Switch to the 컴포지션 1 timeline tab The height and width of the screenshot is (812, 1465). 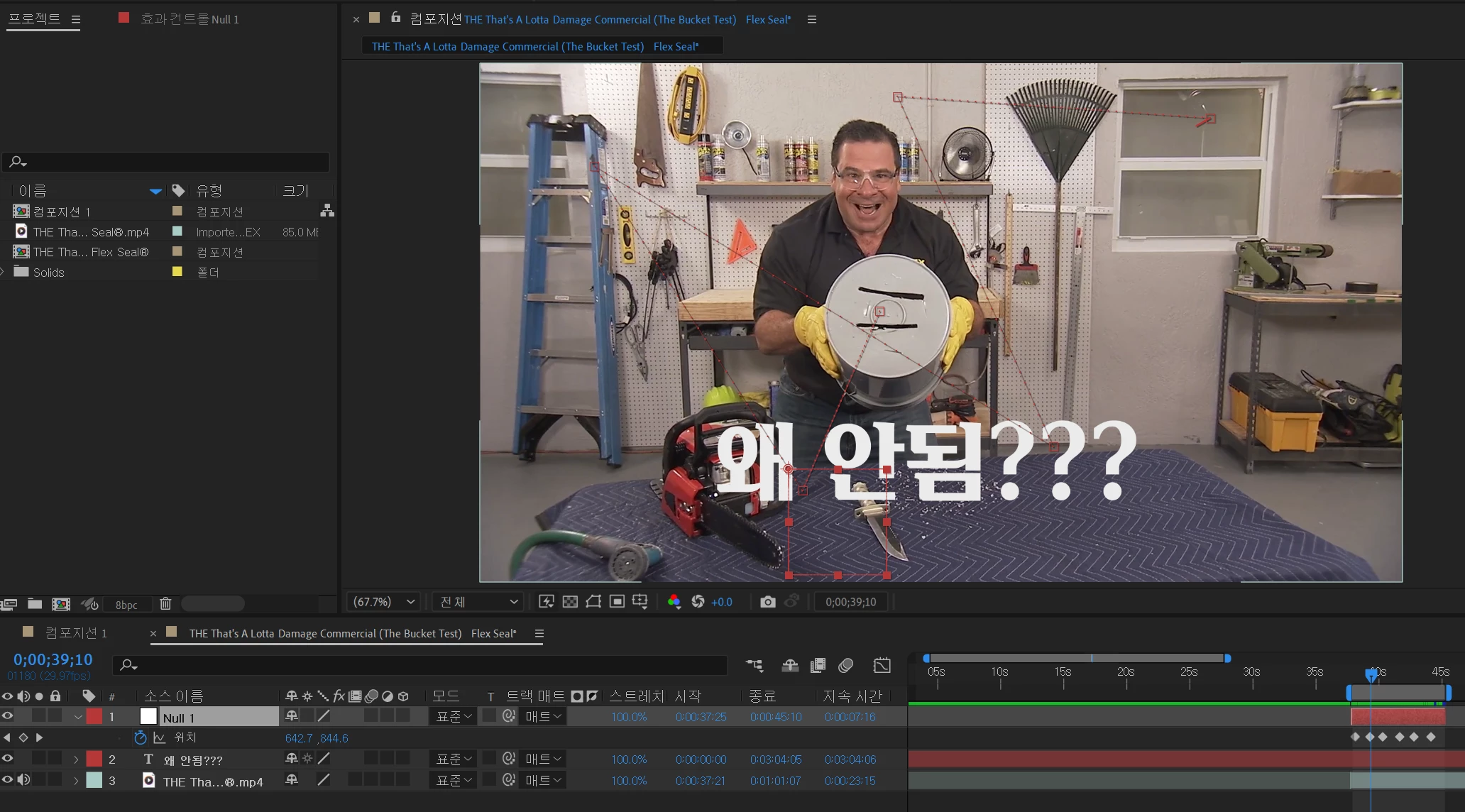click(75, 633)
